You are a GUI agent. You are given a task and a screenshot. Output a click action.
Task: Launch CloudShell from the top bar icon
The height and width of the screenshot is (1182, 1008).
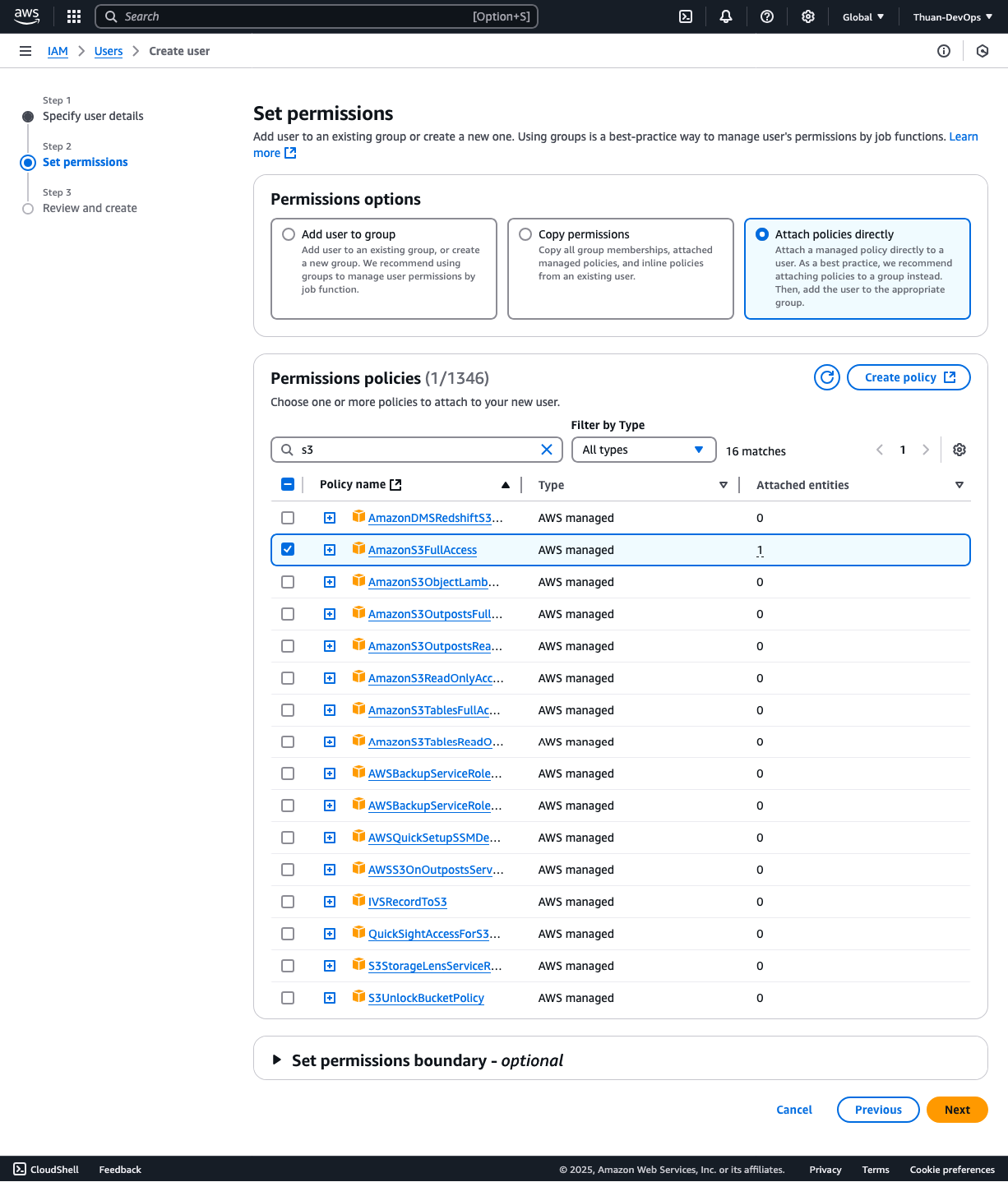point(686,16)
